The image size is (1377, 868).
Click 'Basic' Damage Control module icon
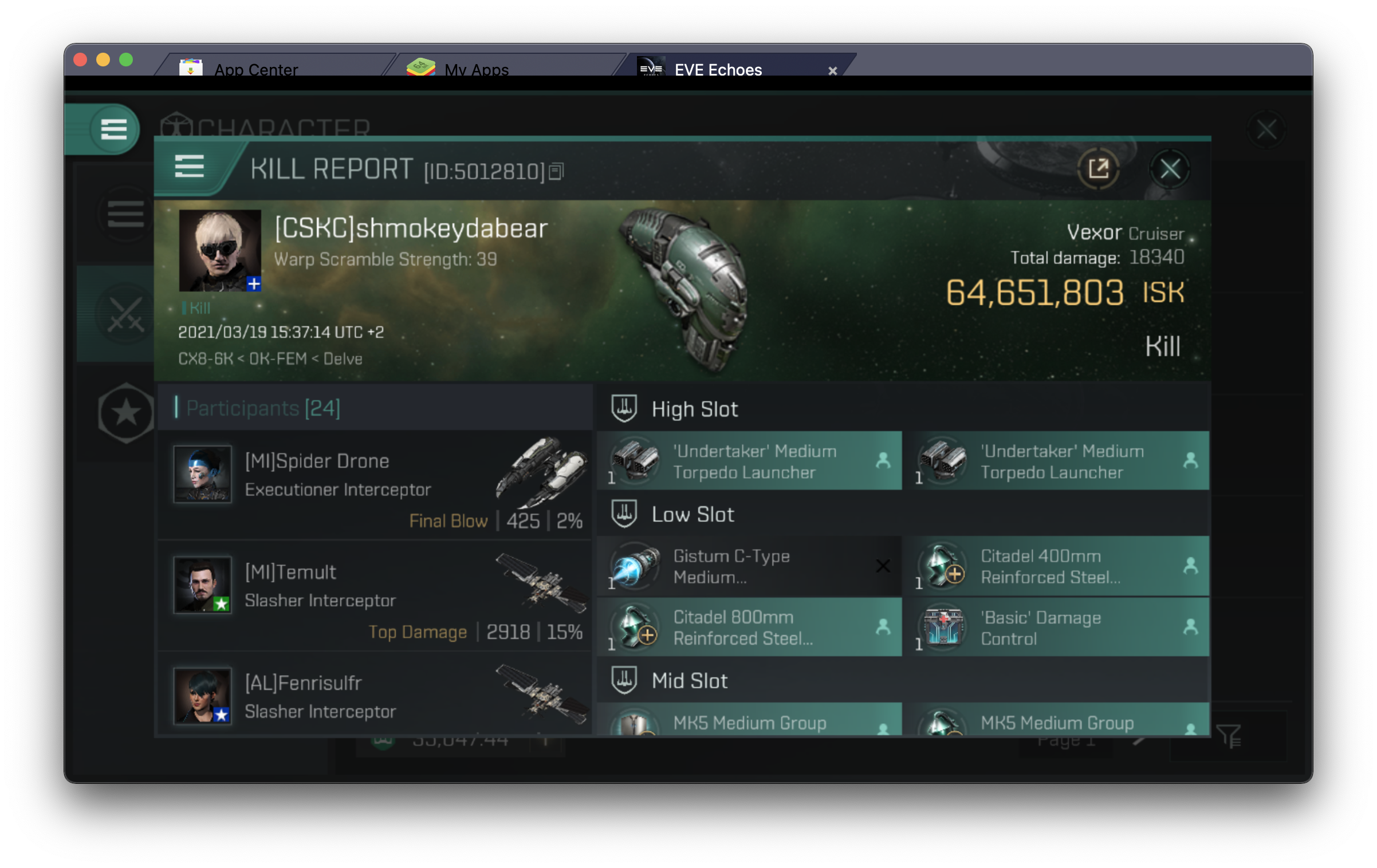coord(943,628)
